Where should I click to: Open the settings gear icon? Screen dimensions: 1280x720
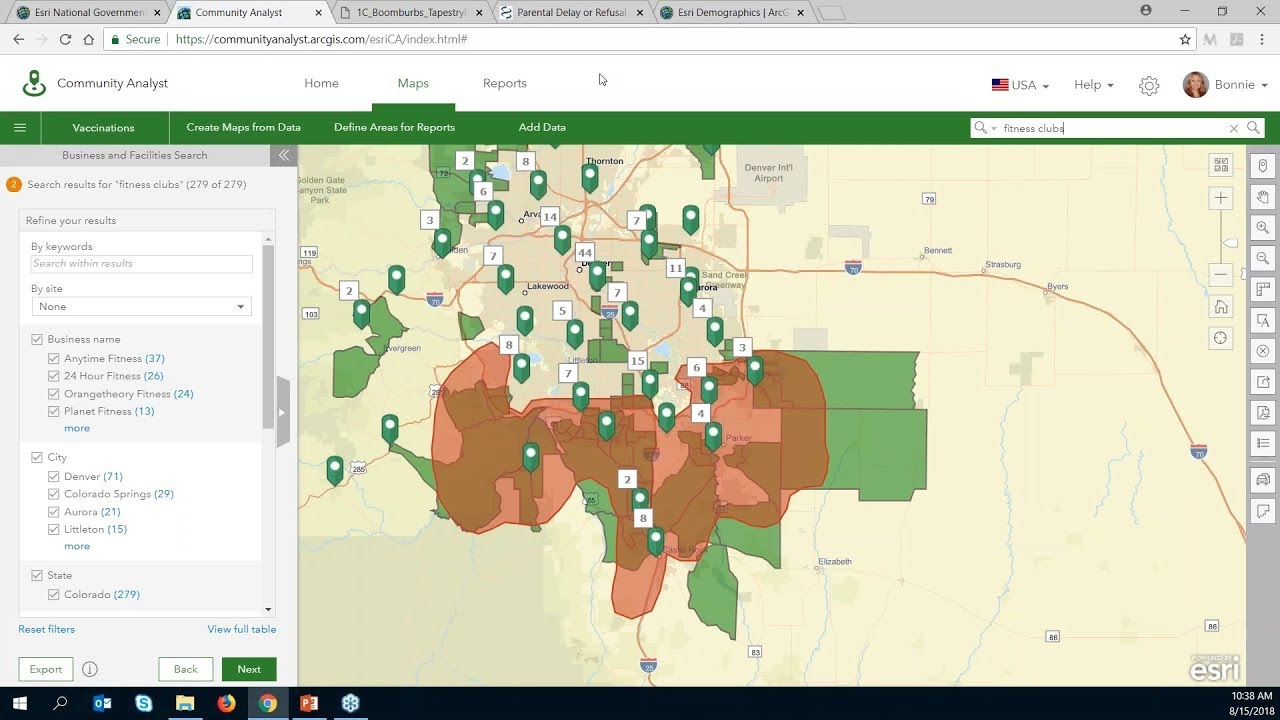(1149, 85)
